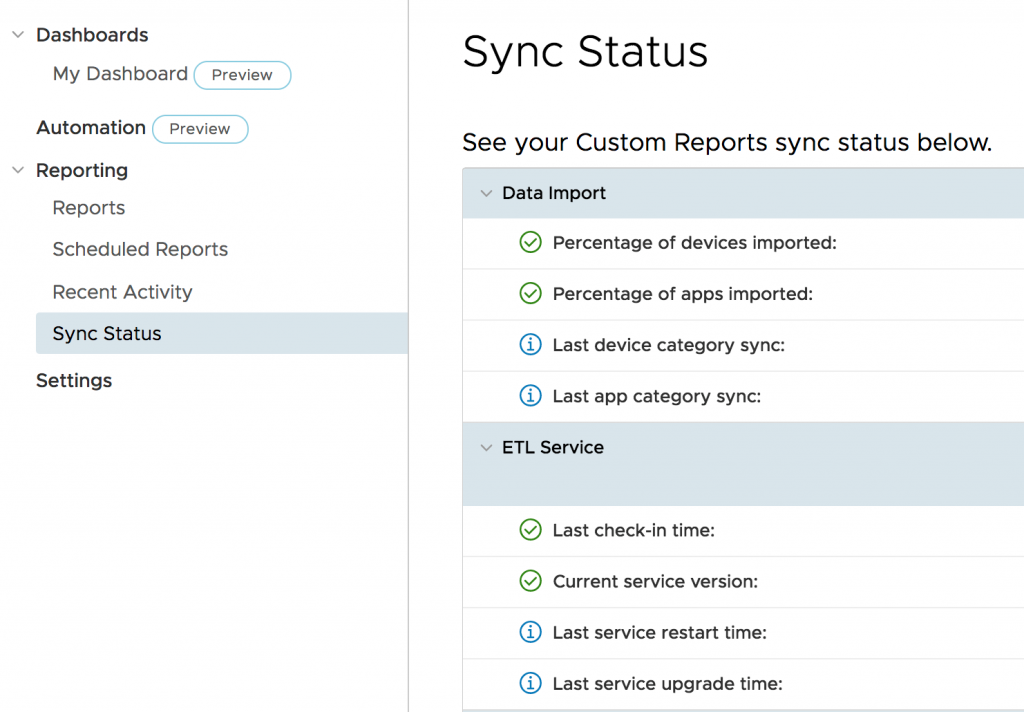Open My Dashboard in the sidebar
1024x712 pixels.
point(120,74)
